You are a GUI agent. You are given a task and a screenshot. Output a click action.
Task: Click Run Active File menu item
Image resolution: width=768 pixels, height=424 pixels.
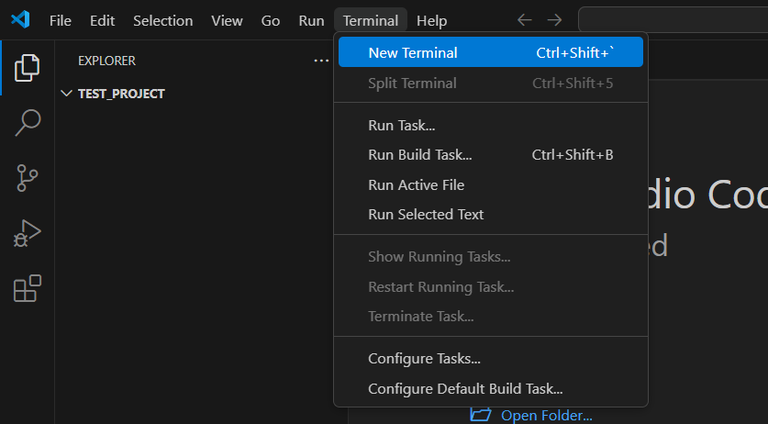tap(416, 185)
